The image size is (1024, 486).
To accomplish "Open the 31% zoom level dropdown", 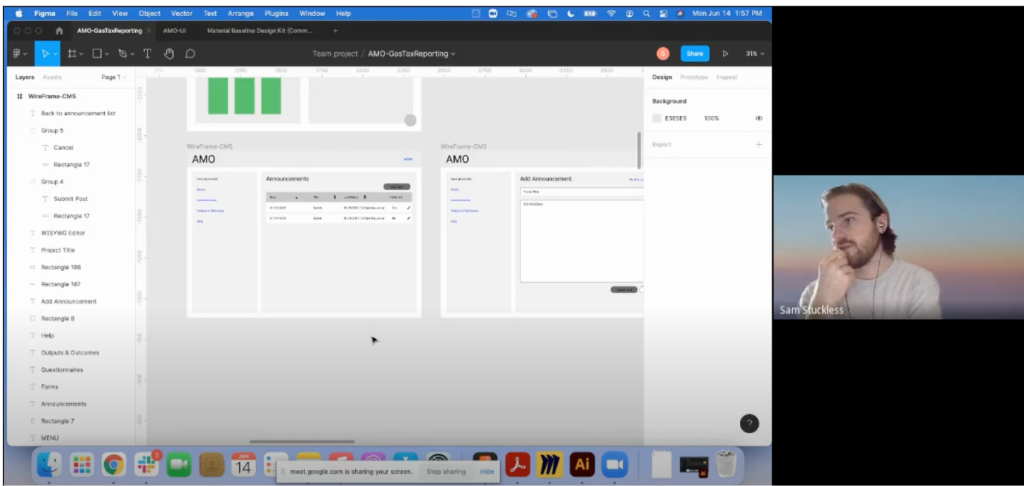I will 755,53.
